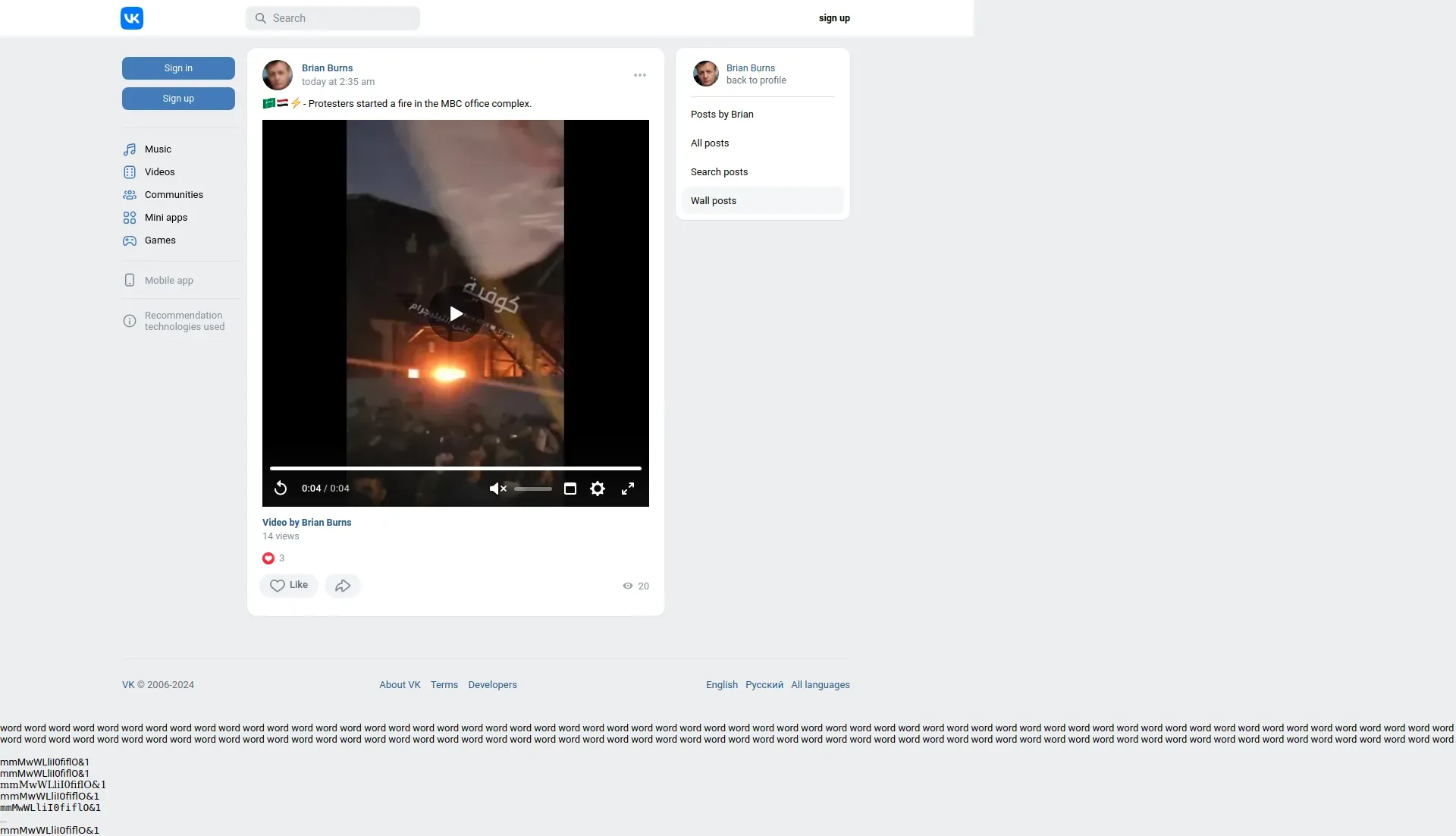Click the VK logo icon
The image size is (1456, 836).
pos(132,18)
